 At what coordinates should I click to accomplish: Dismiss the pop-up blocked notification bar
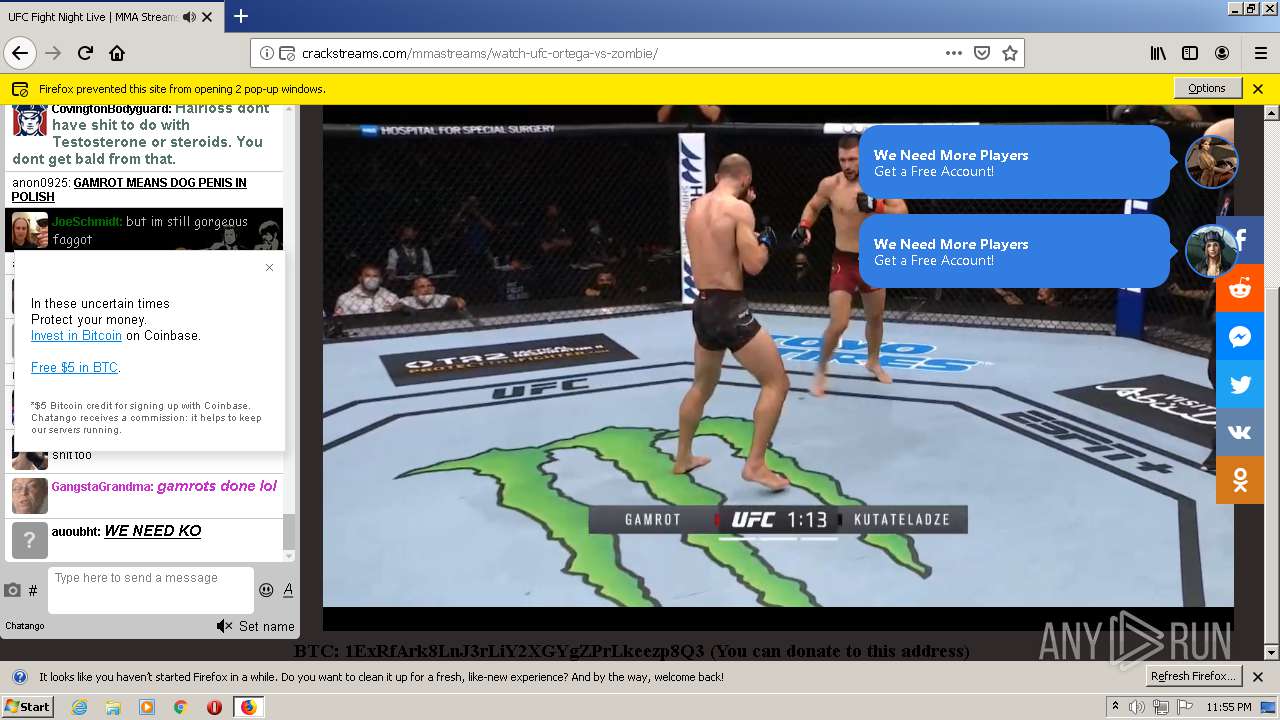coord(1258,88)
